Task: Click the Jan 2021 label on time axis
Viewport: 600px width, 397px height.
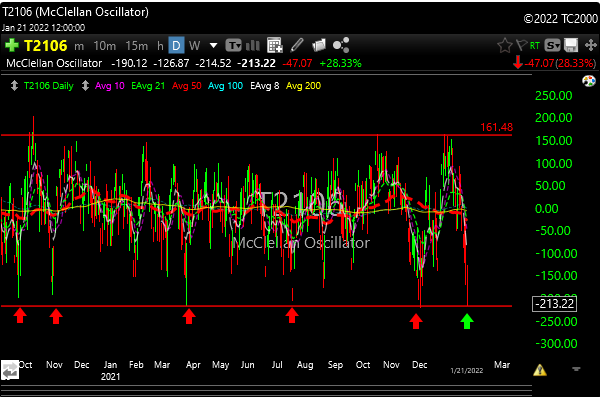Action: point(110,370)
